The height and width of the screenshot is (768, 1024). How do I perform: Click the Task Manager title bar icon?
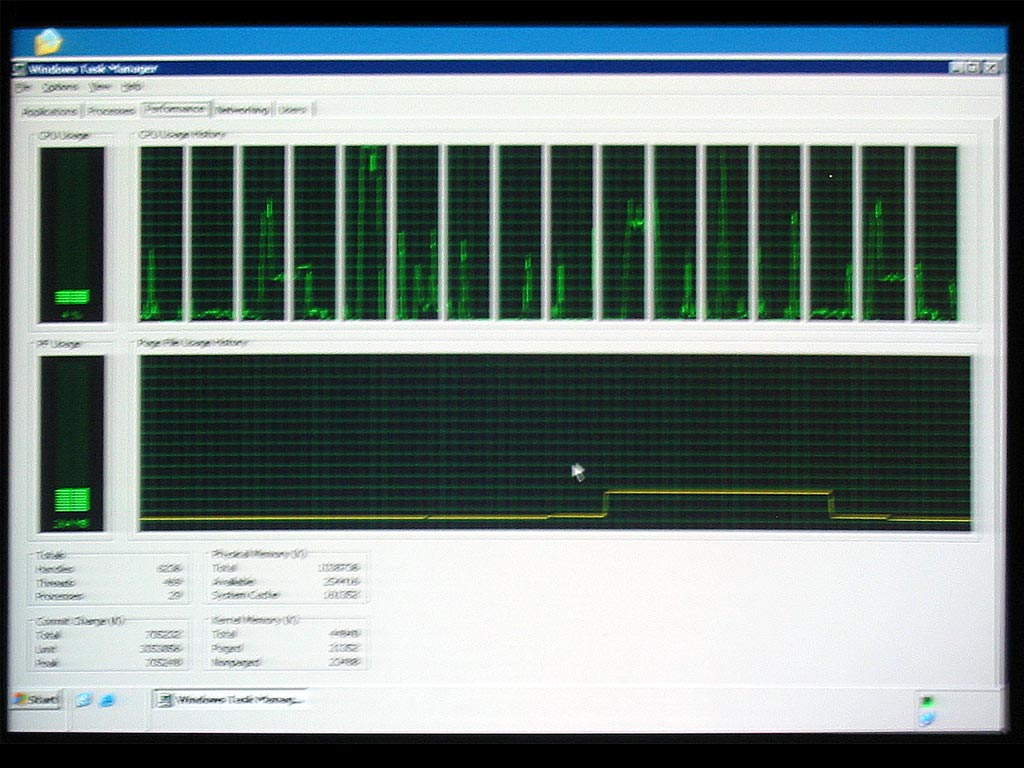pyautogui.click(x=20, y=69)
